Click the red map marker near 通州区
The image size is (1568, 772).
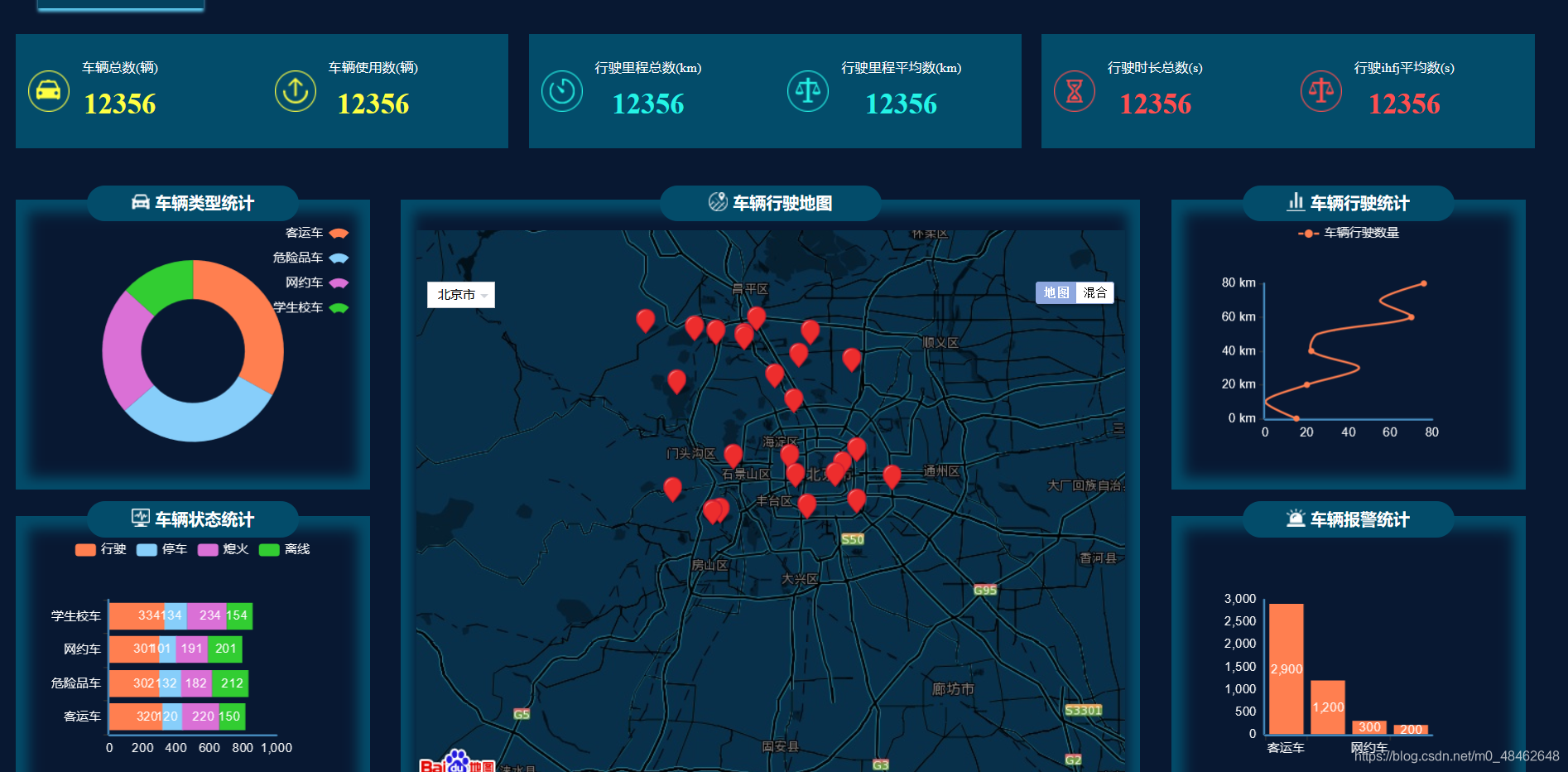(892, 477)
